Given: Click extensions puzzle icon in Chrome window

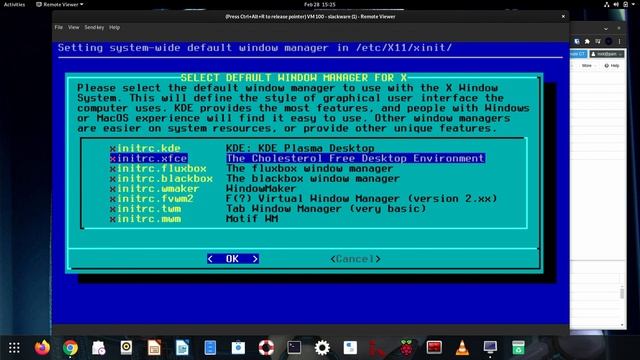Looking at the screenshot, I should click(x=587, y=41).
